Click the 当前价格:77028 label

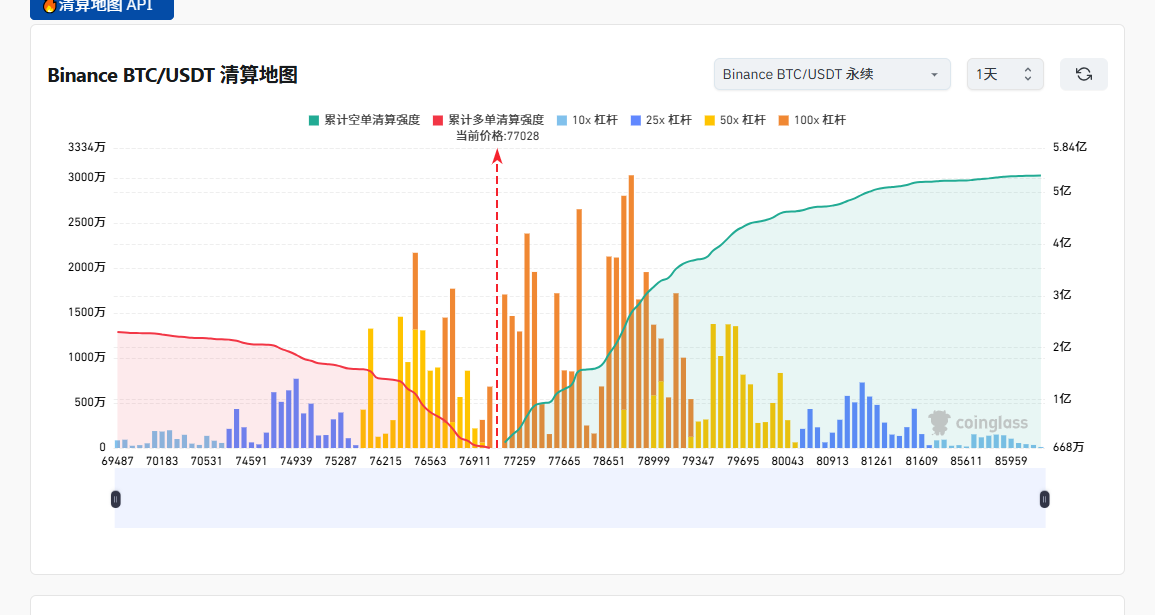pos(497,136)
